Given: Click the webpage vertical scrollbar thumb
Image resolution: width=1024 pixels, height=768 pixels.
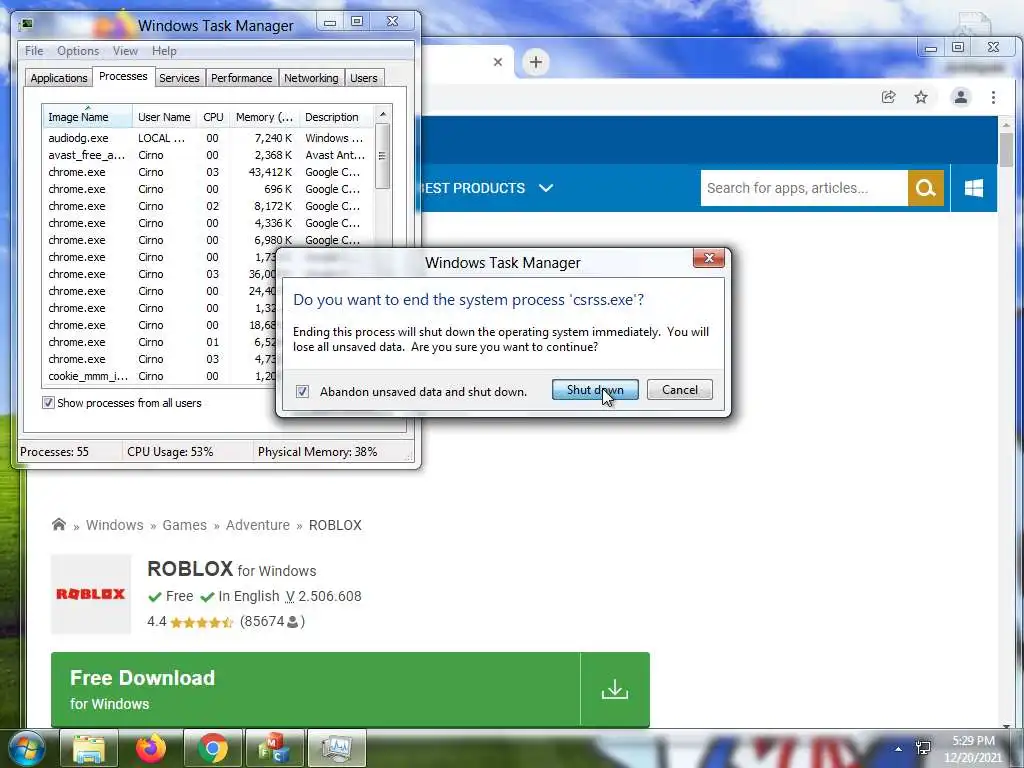Looking at the screenshot, I should [1006, 150].
